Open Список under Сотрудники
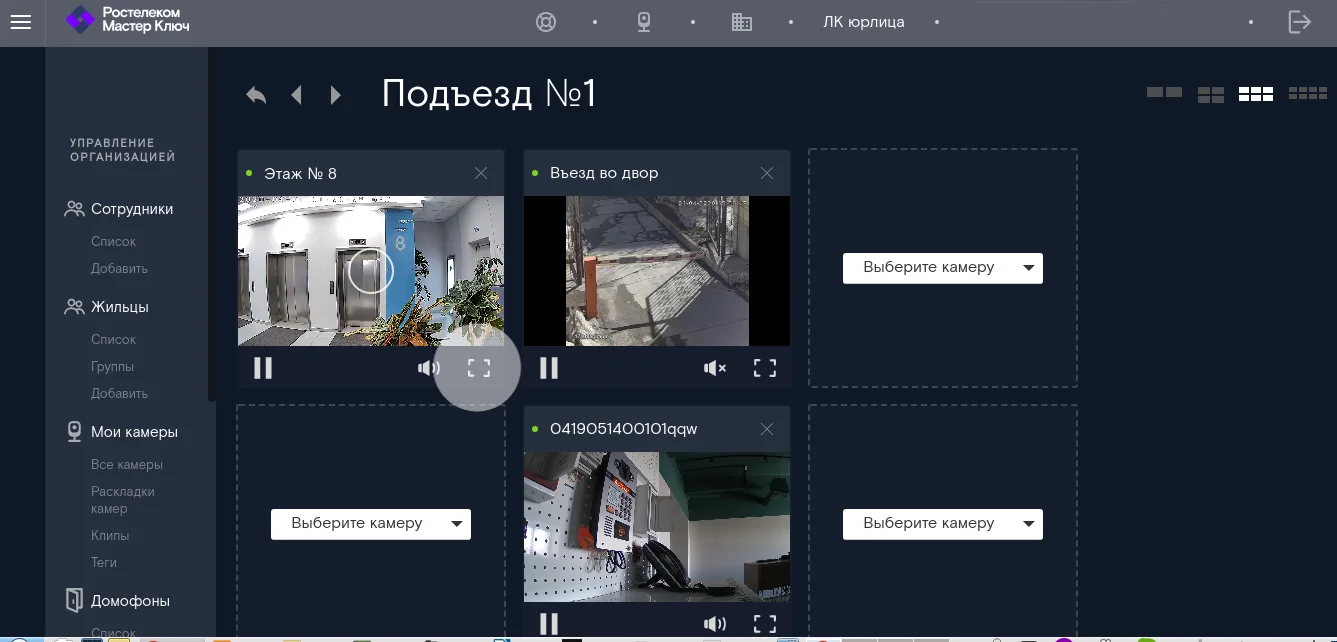This screenshot has height=642, width=1337. (113, 241)
